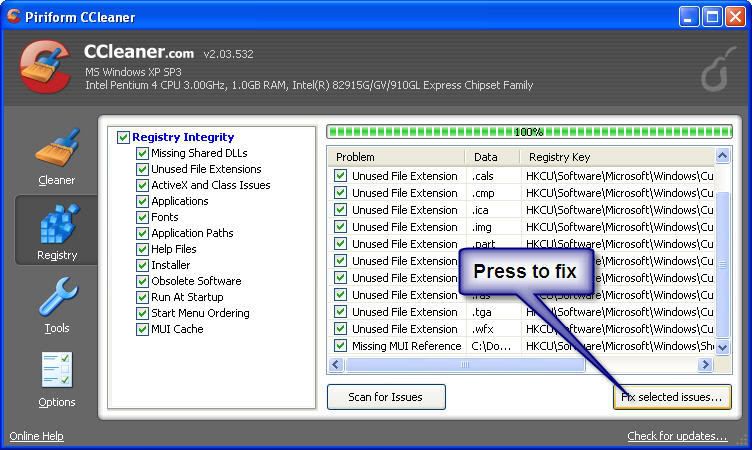Click Fix selected issues button
Screen dimensions: 752x450
tap(672, 397)
